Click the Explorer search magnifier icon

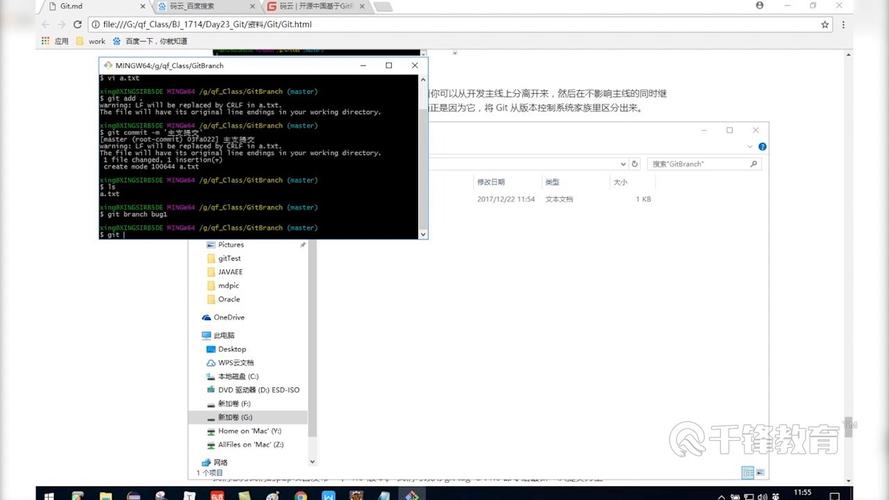point(753,164)
